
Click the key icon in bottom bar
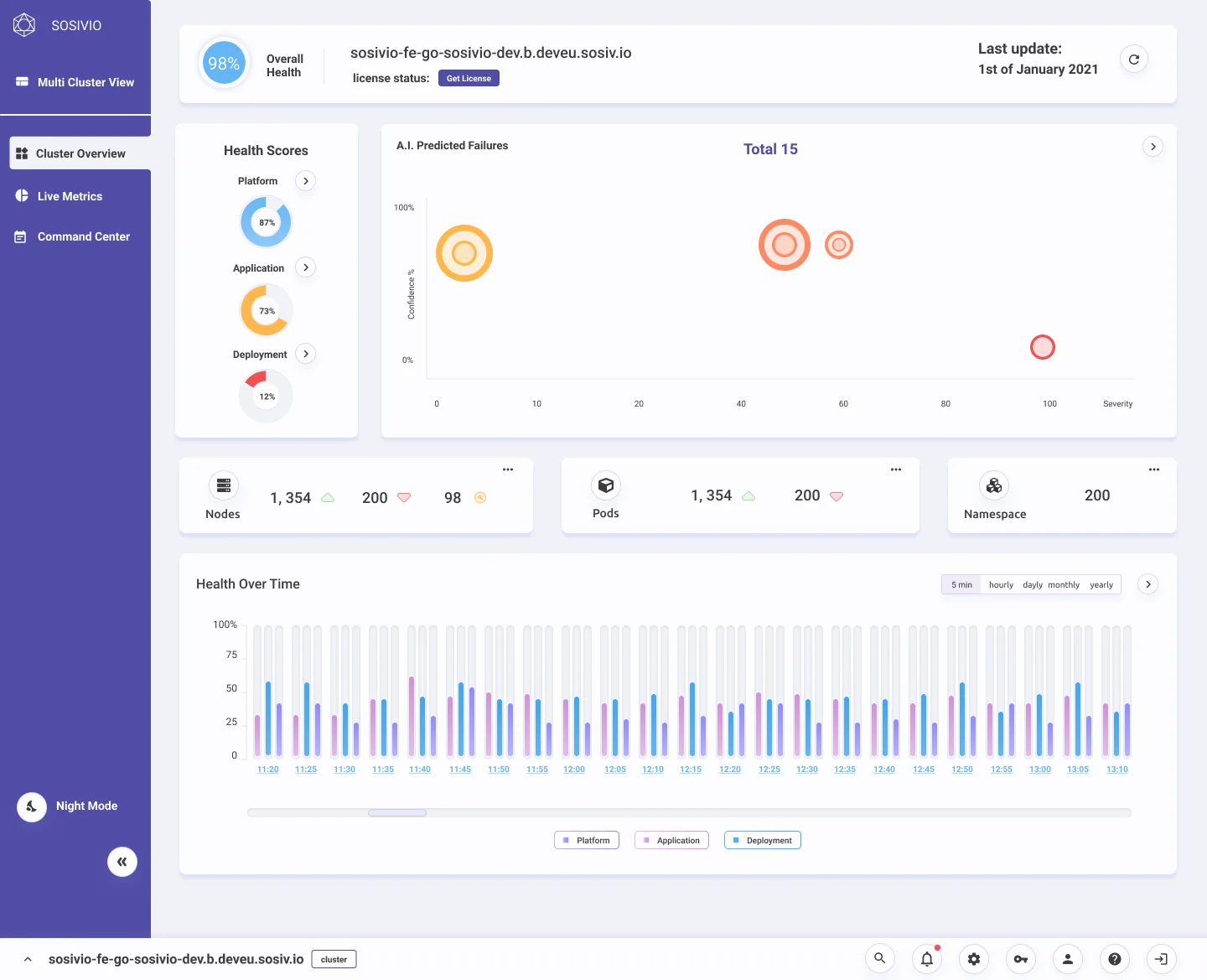pos(1021,958)
